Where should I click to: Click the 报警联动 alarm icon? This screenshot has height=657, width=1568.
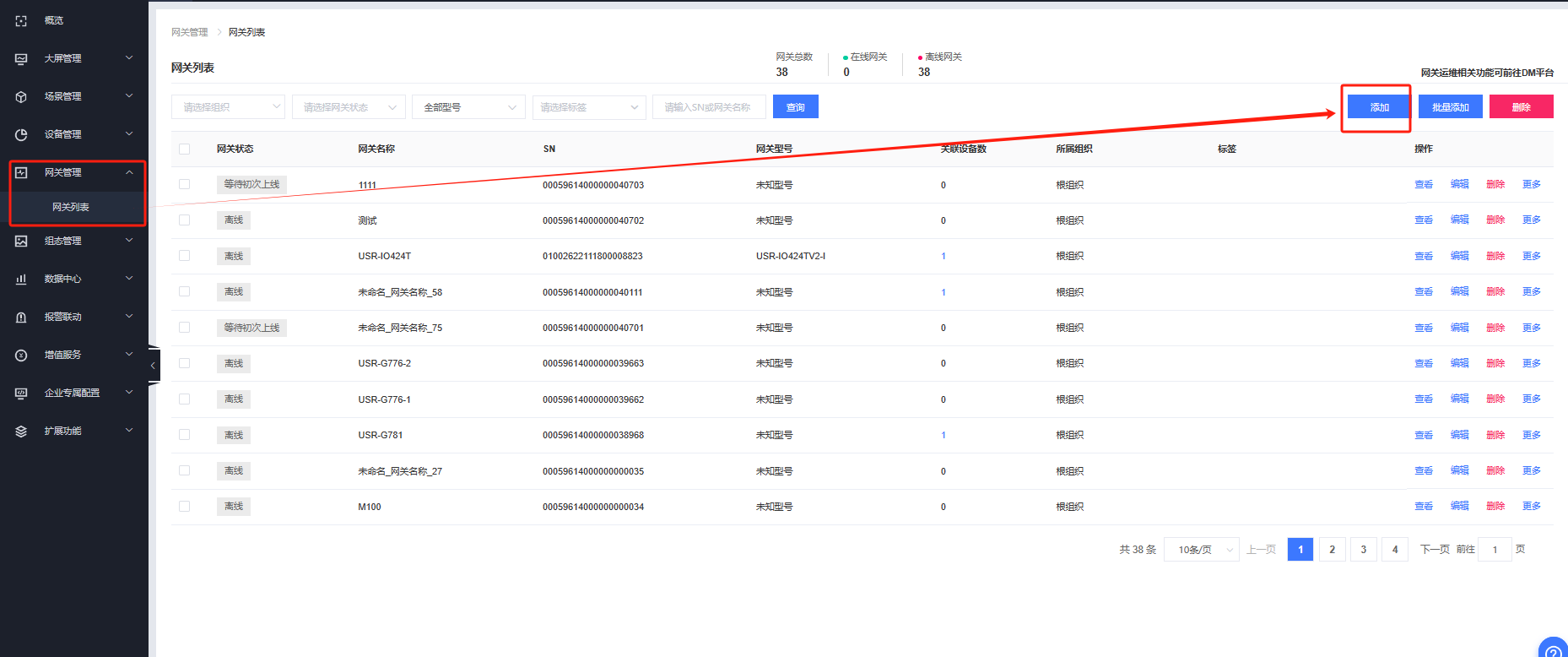point(21,317)
